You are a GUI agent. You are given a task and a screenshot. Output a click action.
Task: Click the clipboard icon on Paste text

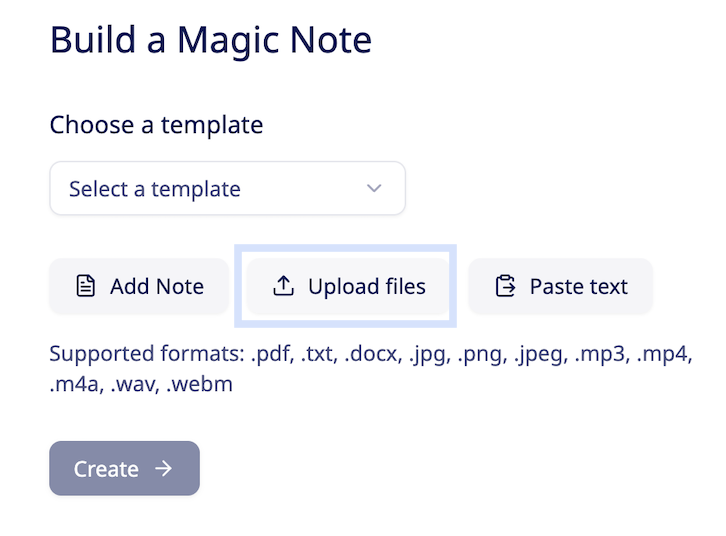pos(505,287)
